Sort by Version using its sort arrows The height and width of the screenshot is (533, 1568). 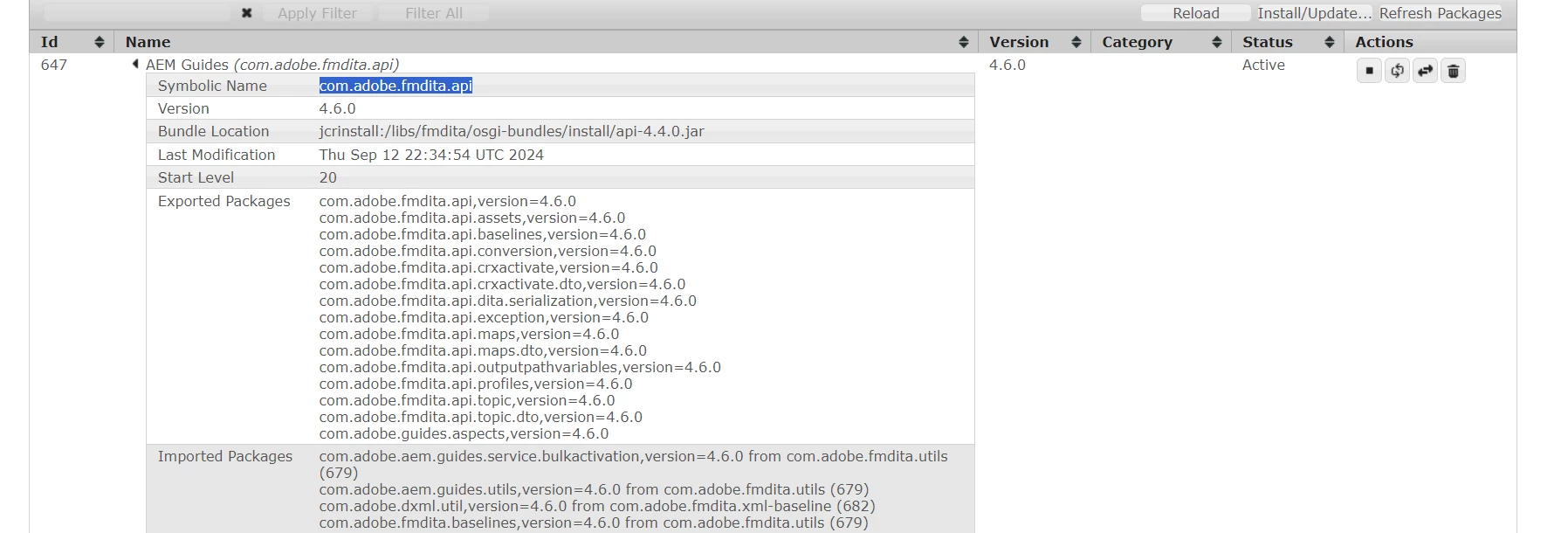click(1076, 42)
